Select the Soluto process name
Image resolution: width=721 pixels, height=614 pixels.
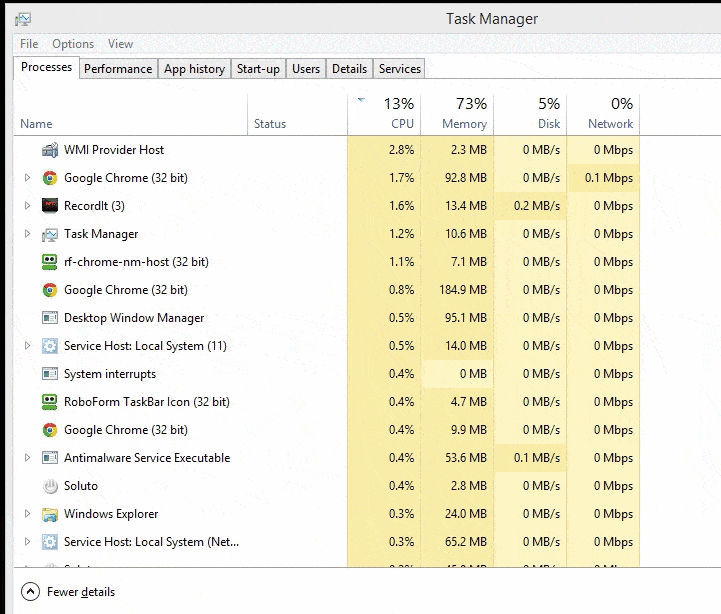(81, 486)
